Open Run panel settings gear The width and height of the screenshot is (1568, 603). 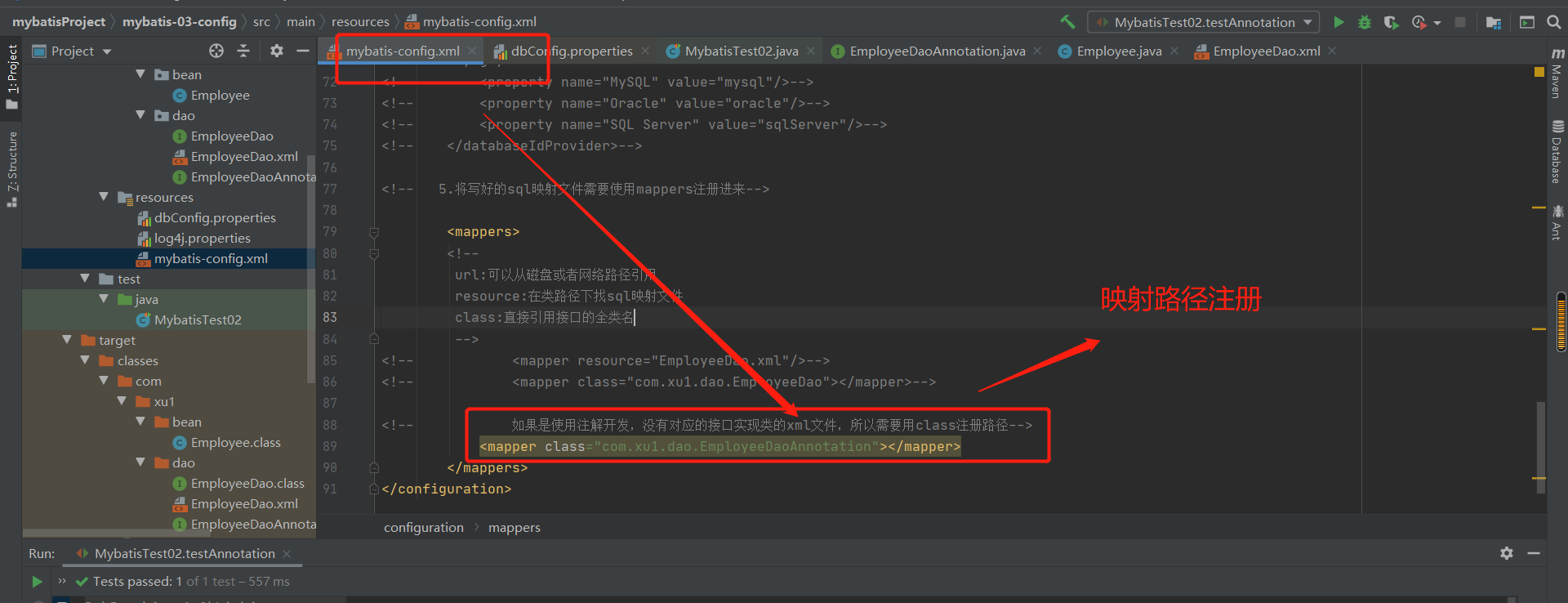1507,553
